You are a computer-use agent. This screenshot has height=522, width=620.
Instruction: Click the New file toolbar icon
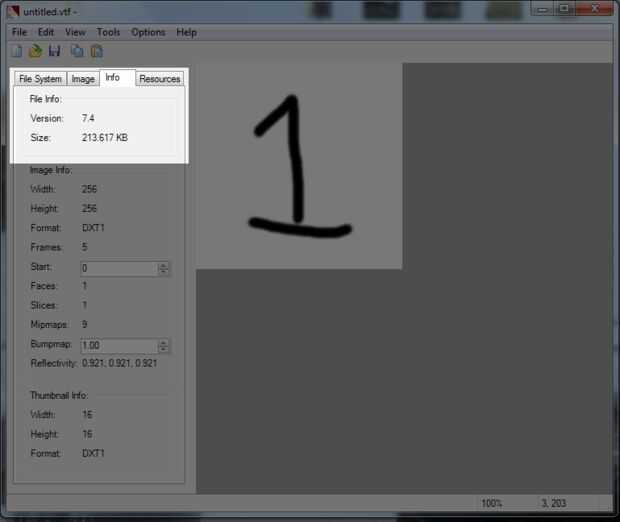17,51
